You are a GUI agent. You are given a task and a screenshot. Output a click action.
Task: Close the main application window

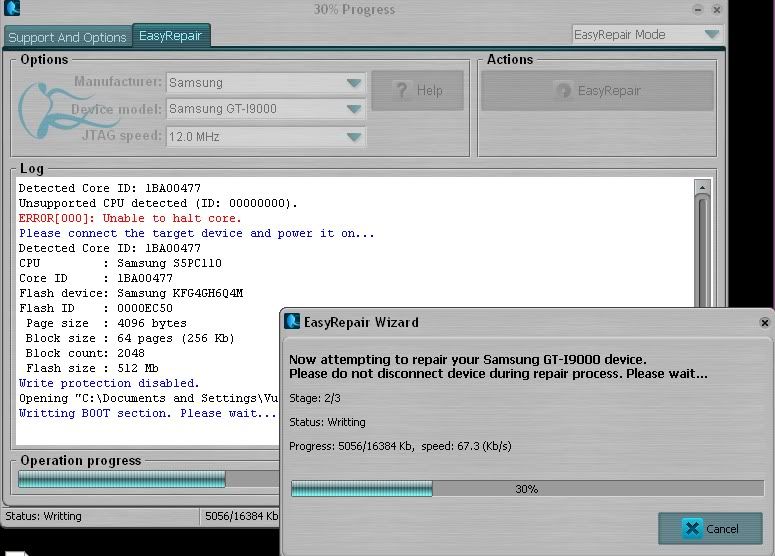[x=717, y=9]
